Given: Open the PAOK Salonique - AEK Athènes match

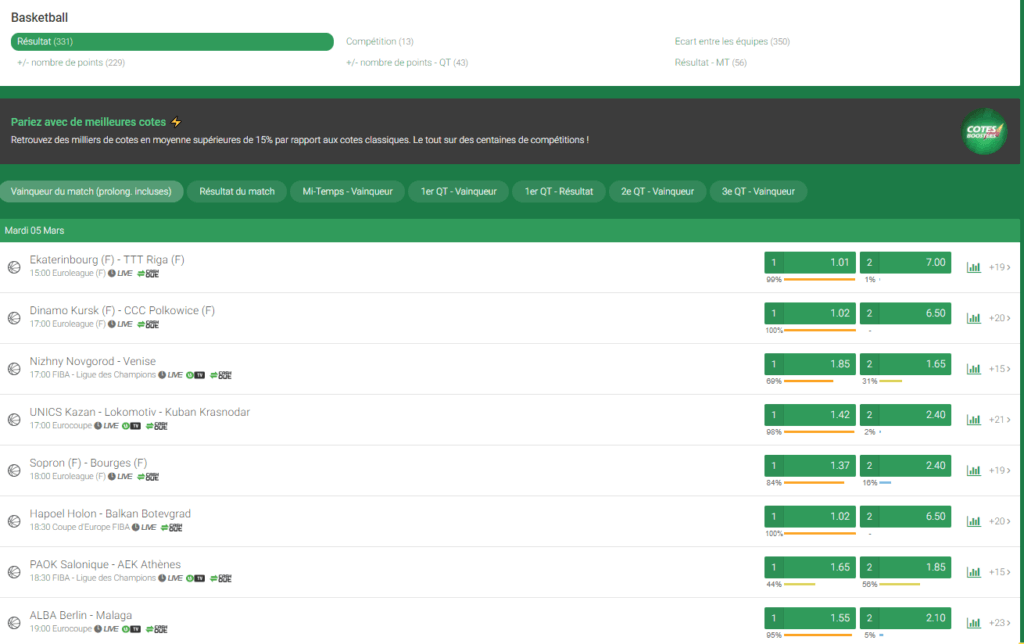Looking at the screenshot, I should click(x=105, y=564).
